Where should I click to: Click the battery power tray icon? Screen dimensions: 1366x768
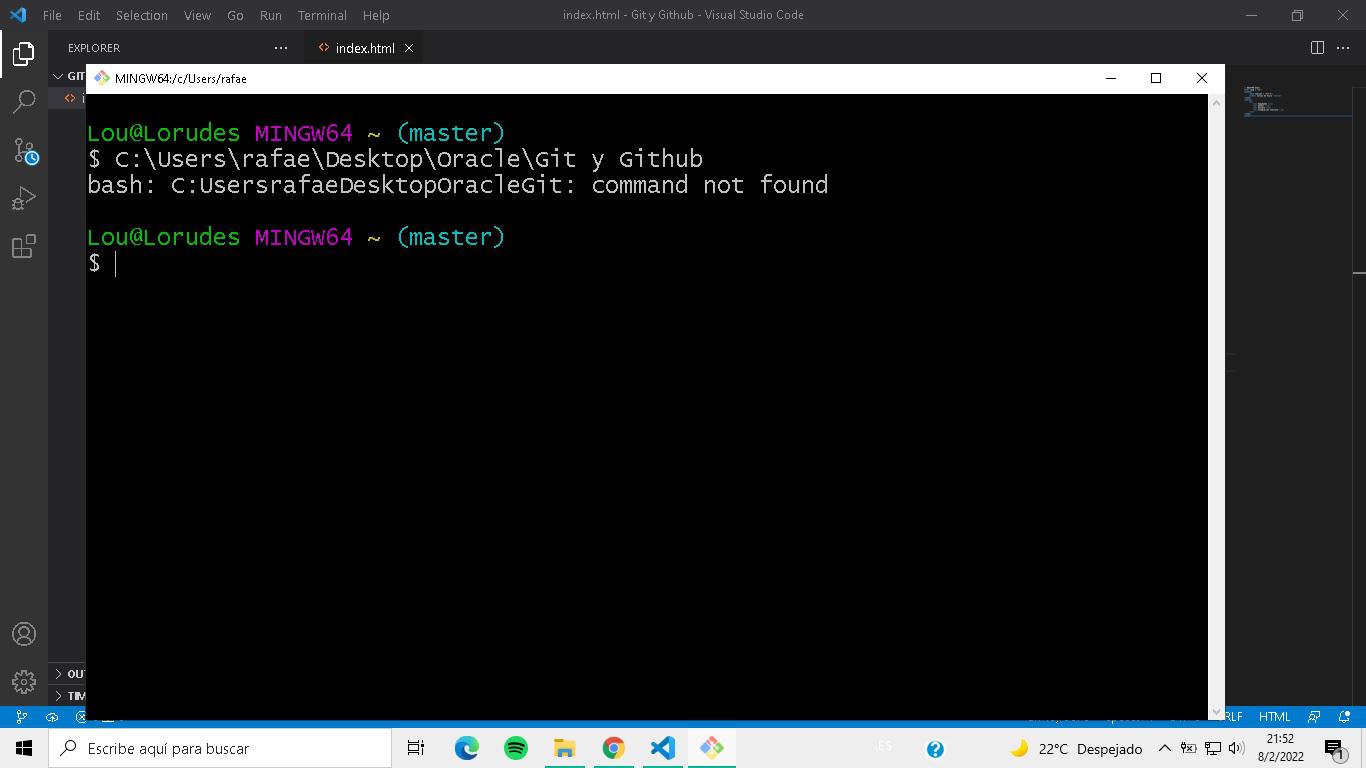click(x=1188, y=748)
